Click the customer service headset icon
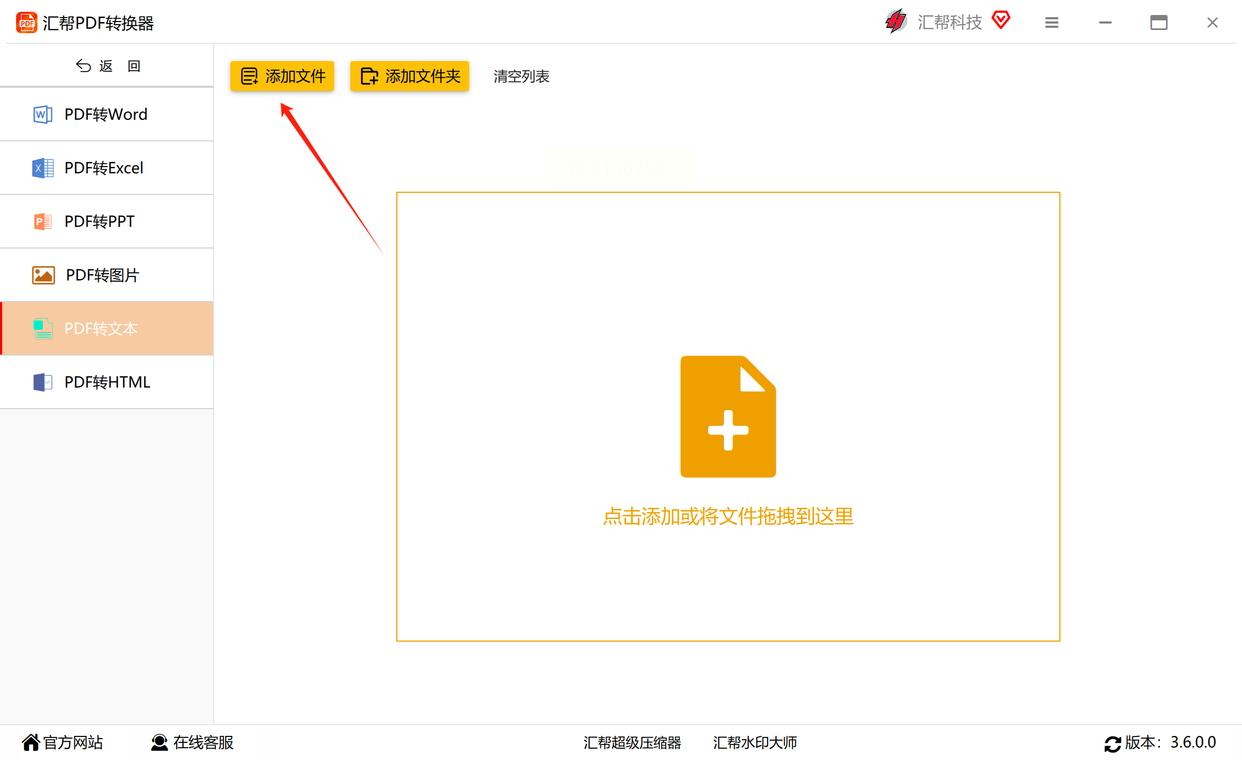 point(160,743)
